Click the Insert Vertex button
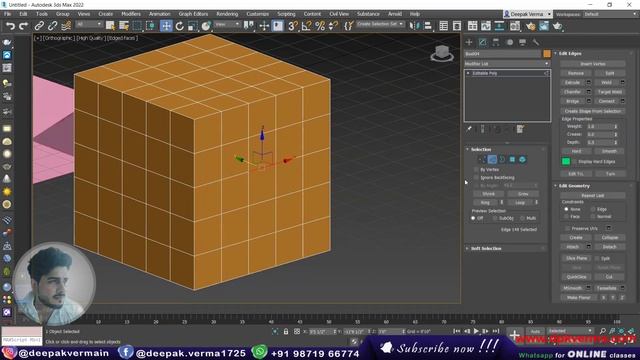Viewport: 640px width, 360px height. click(593, 64)
